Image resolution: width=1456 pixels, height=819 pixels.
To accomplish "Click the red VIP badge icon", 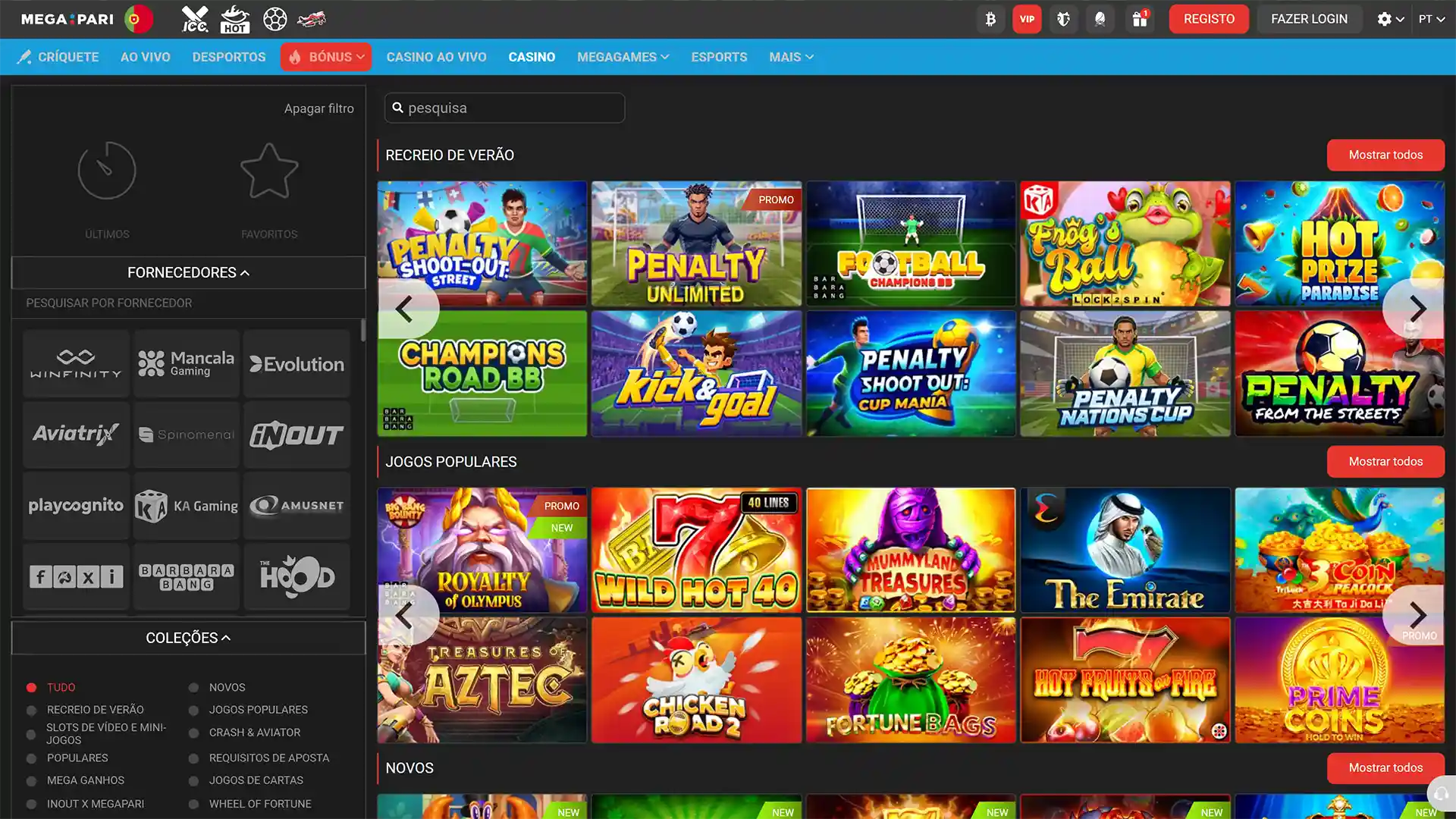I will coord(1027,19).
